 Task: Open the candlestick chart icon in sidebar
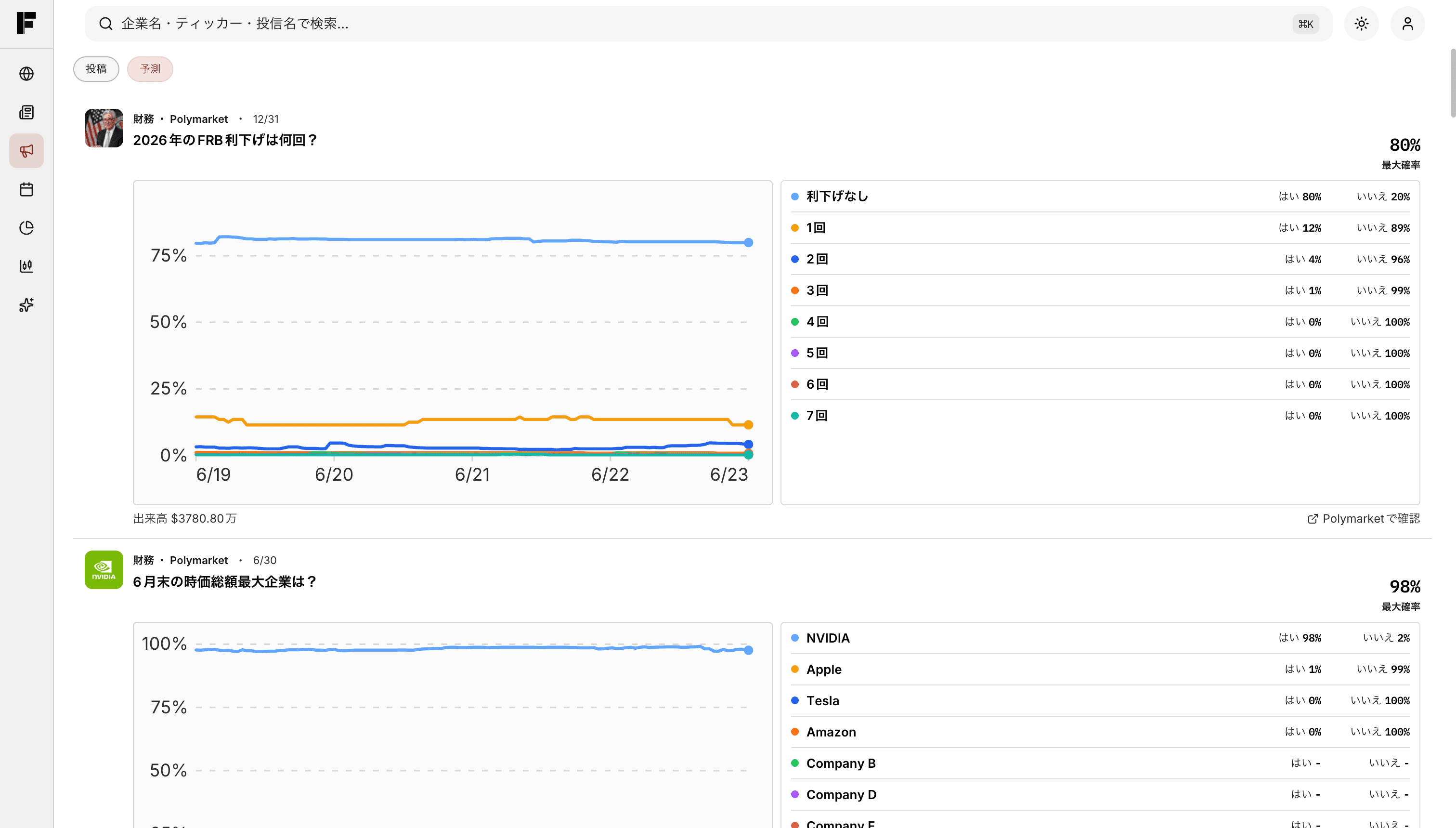[x=26, y=266]
